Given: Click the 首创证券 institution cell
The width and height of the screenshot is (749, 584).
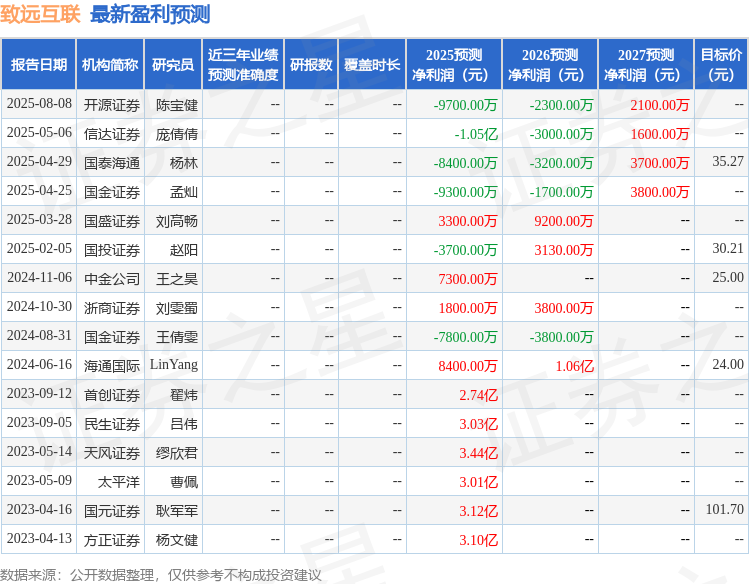Looking at the screenshot, I should point(112,395).
